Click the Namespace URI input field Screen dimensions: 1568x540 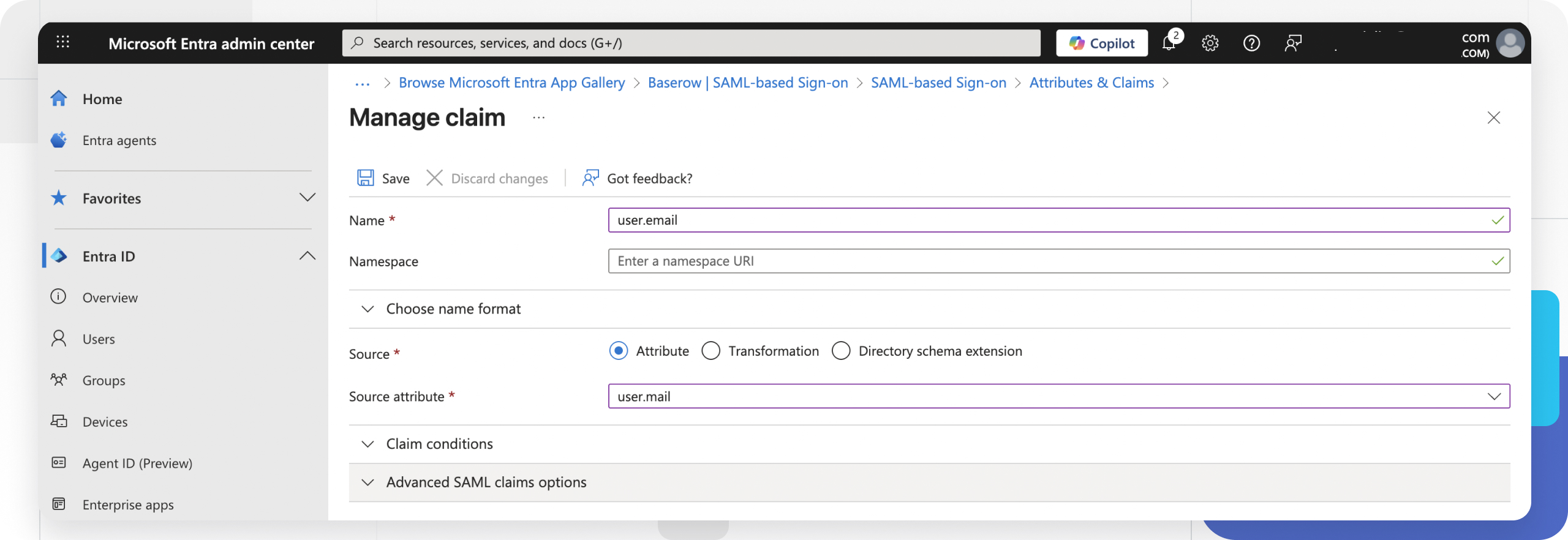[1059, 261]
